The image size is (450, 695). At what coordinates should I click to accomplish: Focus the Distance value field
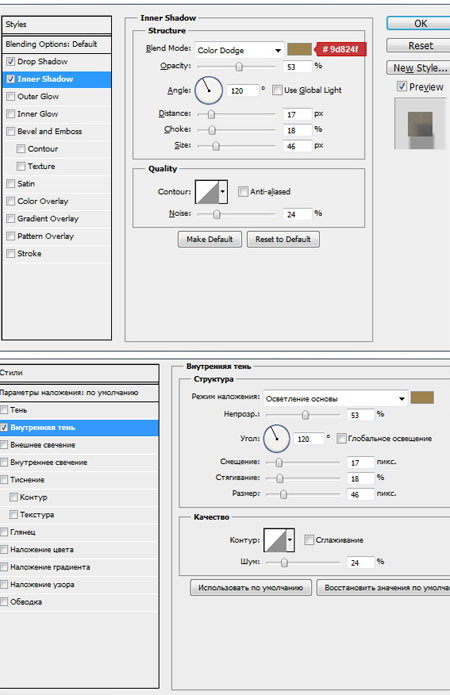coord(297,115)
